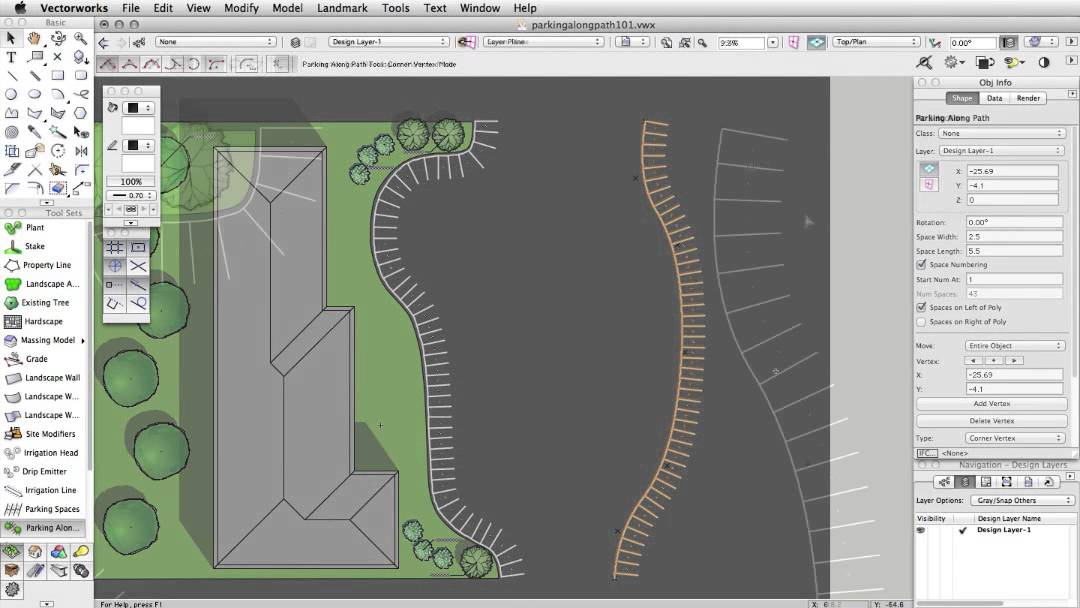
Task: Open the Landmark menu
Action: coord(342,8)
